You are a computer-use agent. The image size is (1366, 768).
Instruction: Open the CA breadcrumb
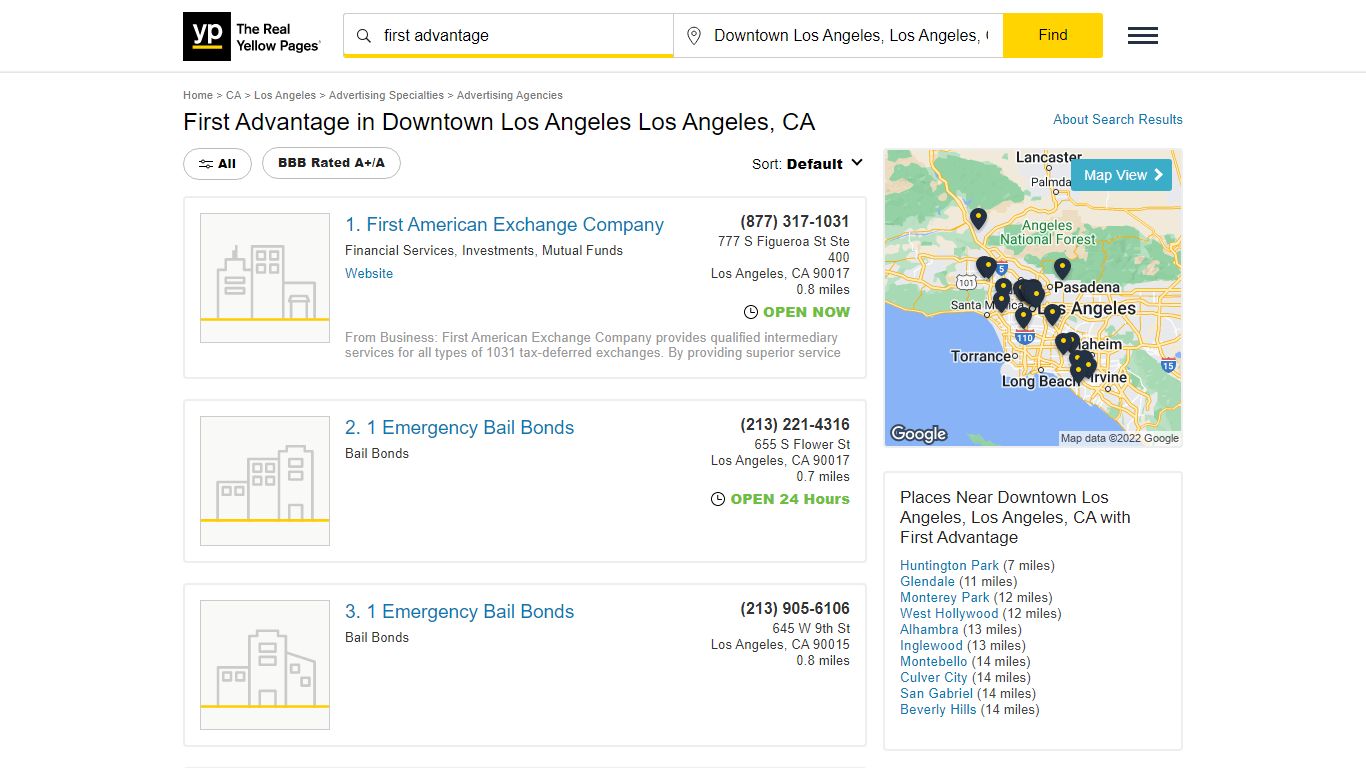(233, 95)
